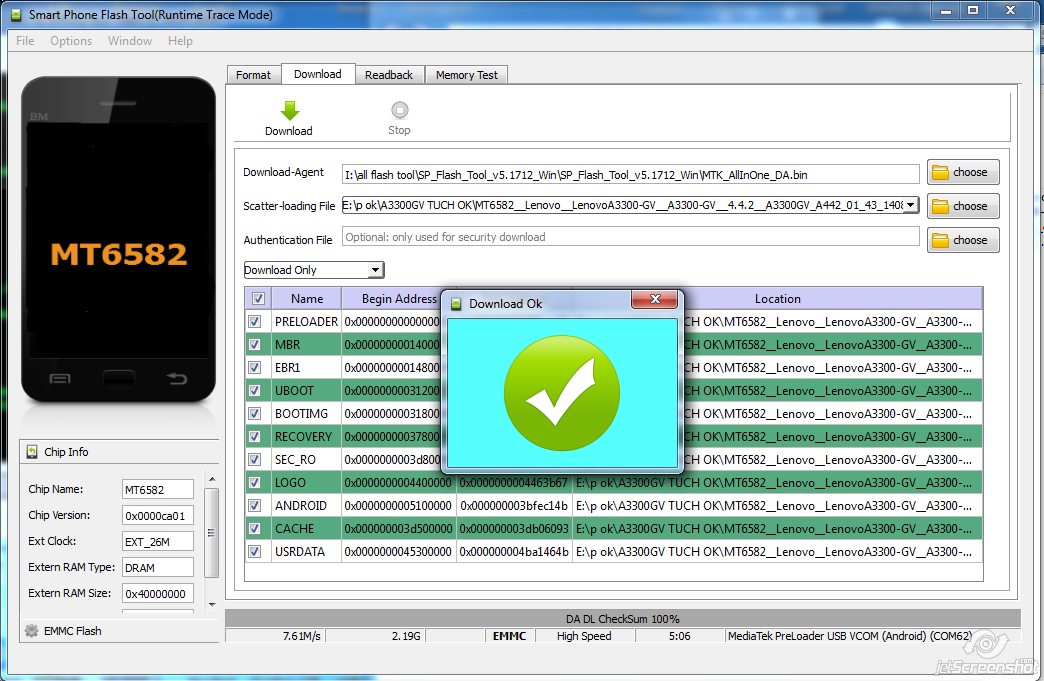Viewport: 1044px width, 681px height.
Task: Uncheck the LOGO partition checkbox
Action: coord(254,483)
